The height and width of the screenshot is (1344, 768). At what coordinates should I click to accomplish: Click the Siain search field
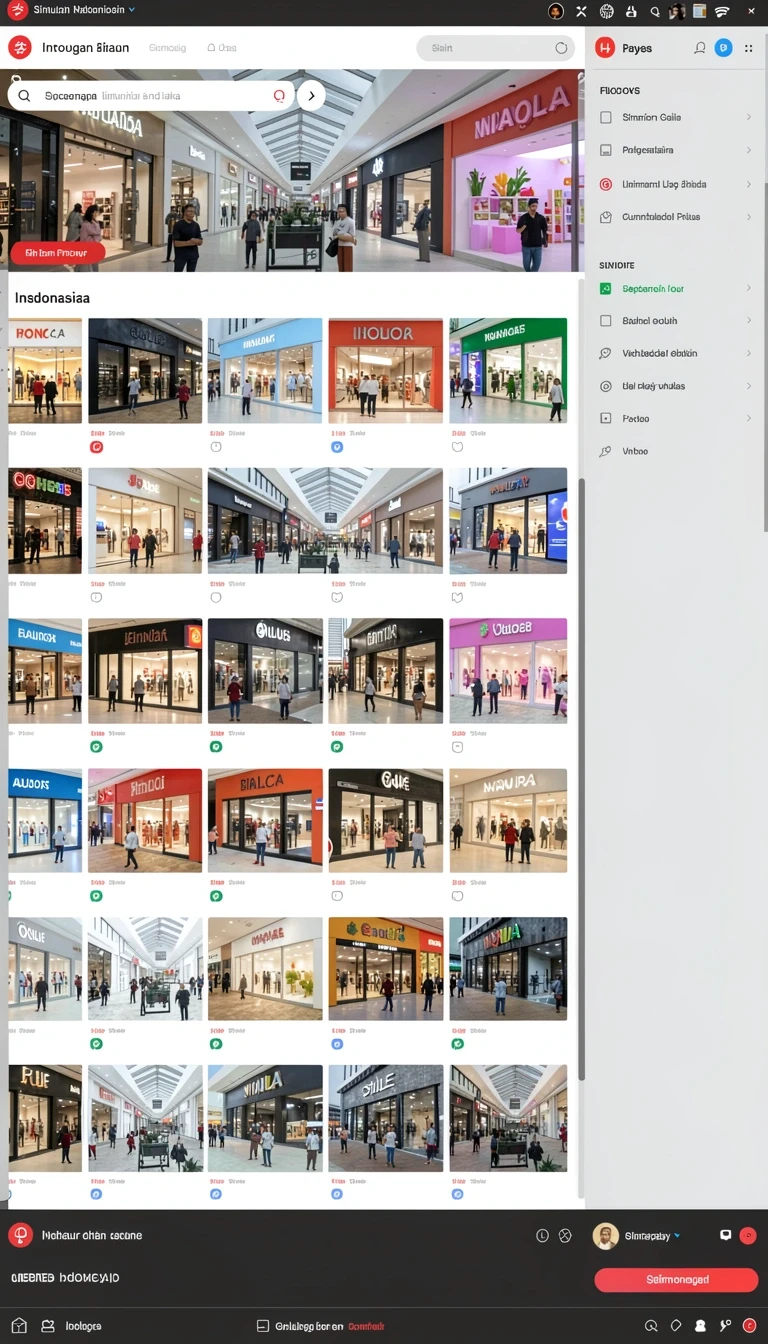pos(496,48)
